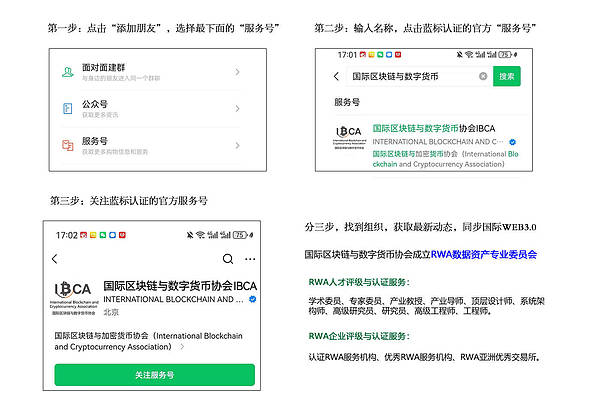The image size is (600, 407).
Task: Expand the profile description chevron arrow
Action: 181,347
